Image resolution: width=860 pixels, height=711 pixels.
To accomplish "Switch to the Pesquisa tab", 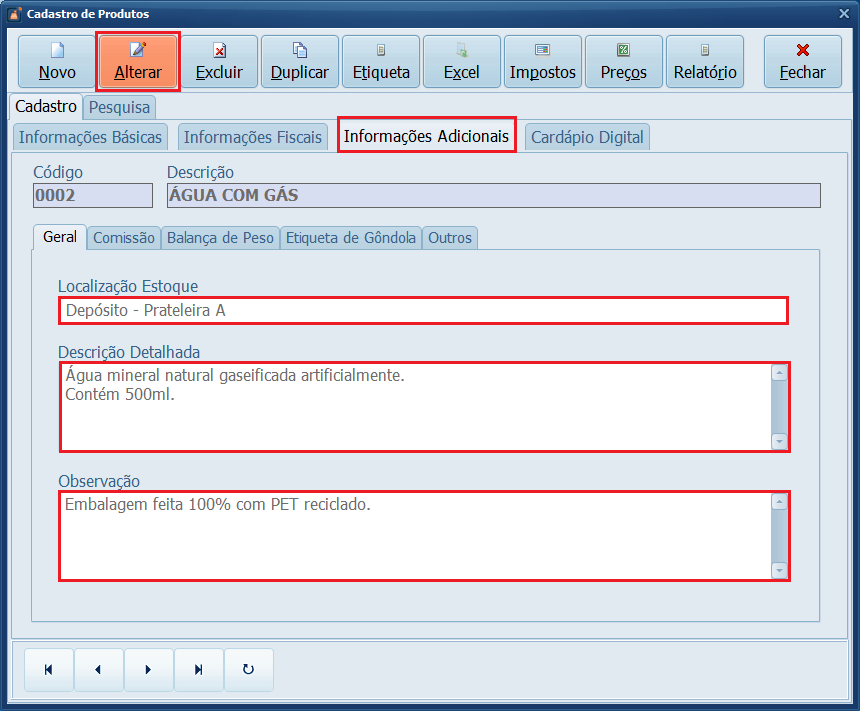I will [120, 106].
